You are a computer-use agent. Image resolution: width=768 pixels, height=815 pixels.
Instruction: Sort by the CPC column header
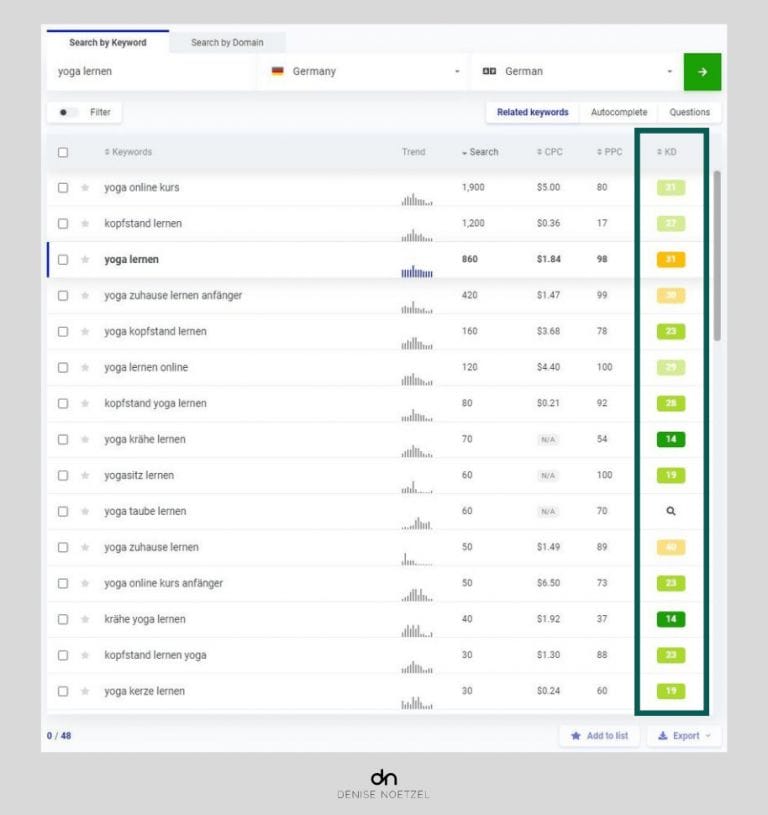click(550, 152)
